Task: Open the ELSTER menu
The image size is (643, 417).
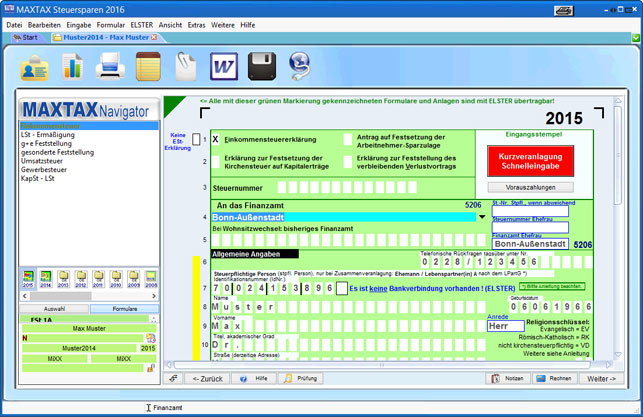Action: (x=143, y=24)
